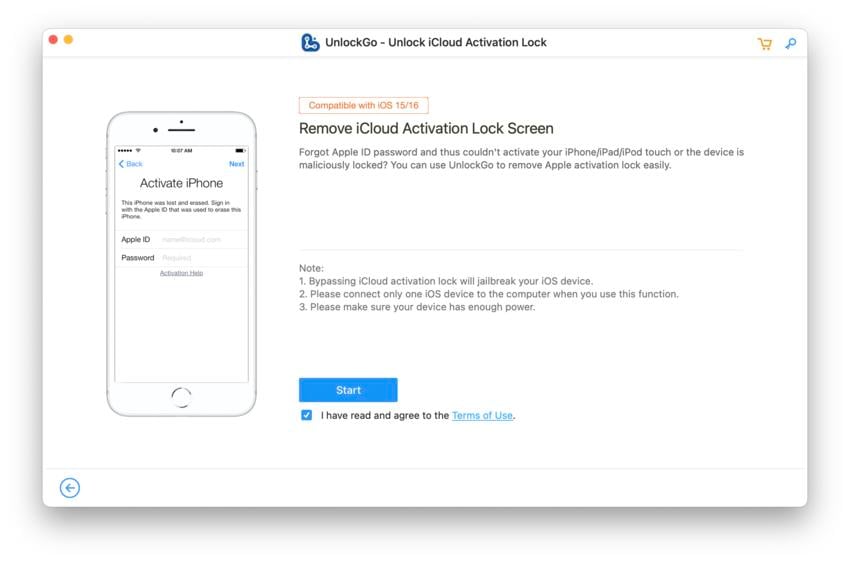Uncheck the Terms of Use agreement checkbox
Screen dimensions: 850x563
306,415
